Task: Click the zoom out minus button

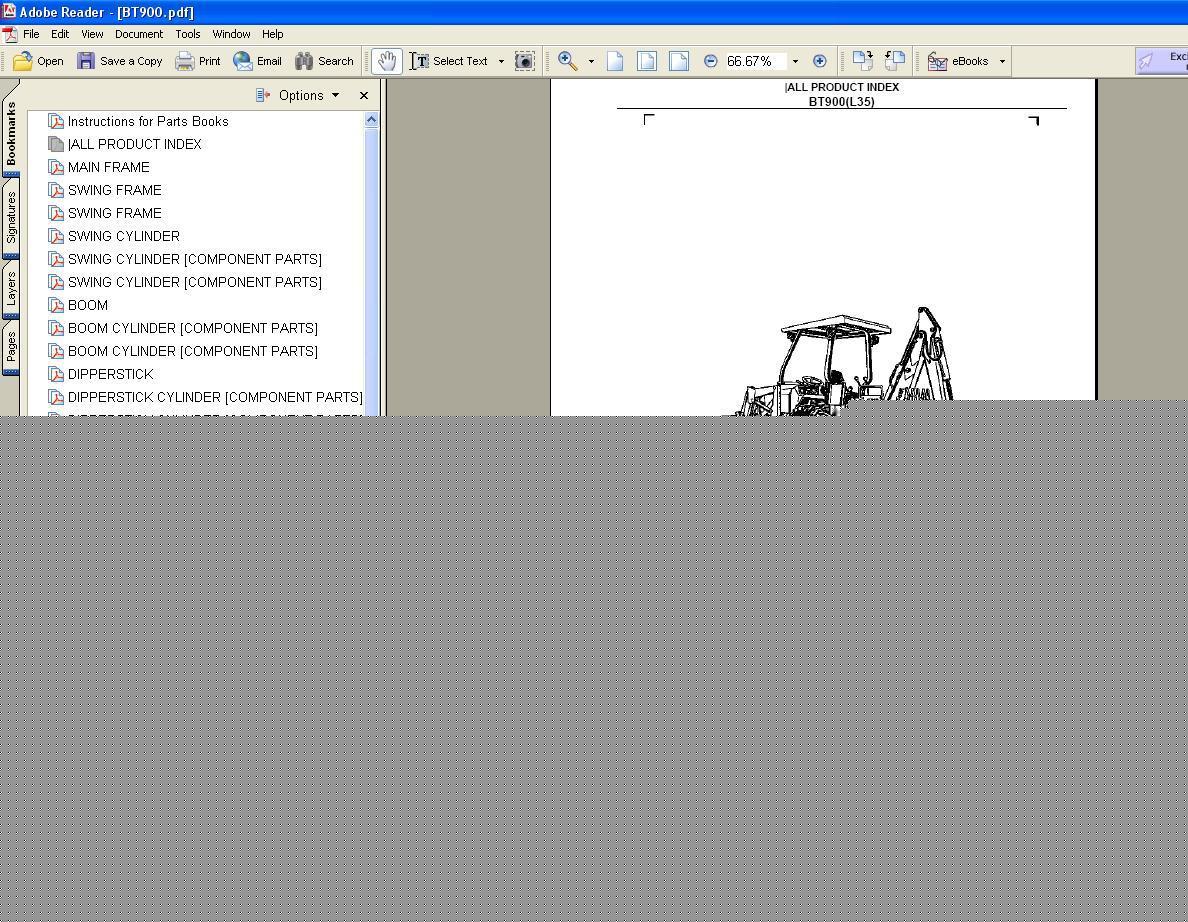Action: point(711,61)
